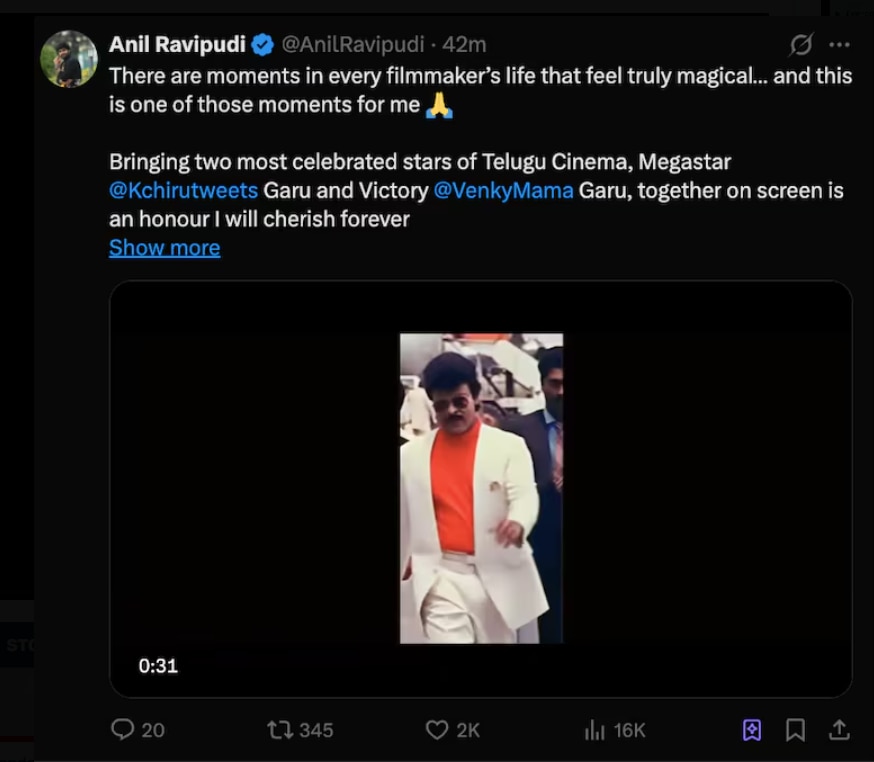Click the @AnilRavipudi handle
The image size is (874, 762).
pyautogui.click(x=353, y=44)
